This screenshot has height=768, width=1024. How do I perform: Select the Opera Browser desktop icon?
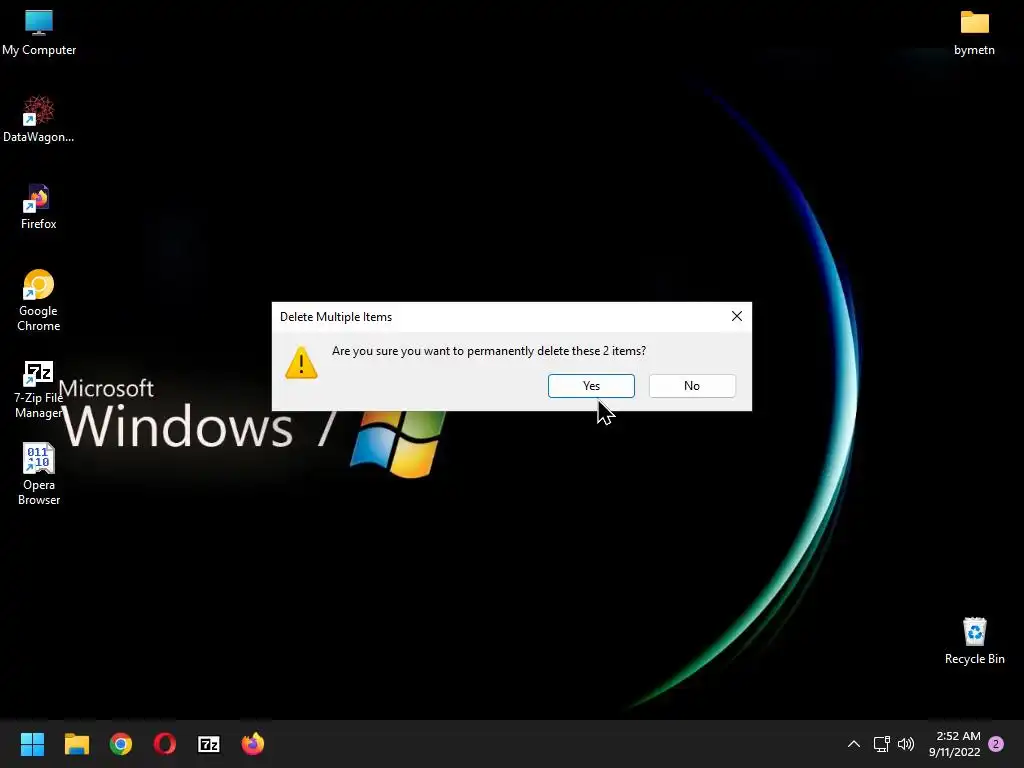[x=39, y=474]
